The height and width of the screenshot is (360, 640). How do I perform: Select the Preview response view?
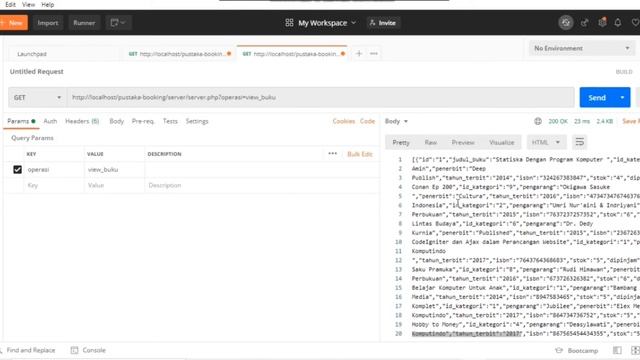[463, 142]
